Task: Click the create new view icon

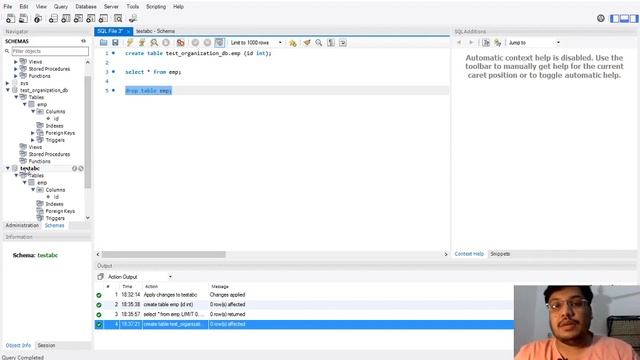Action: click(x=78, y=18)
